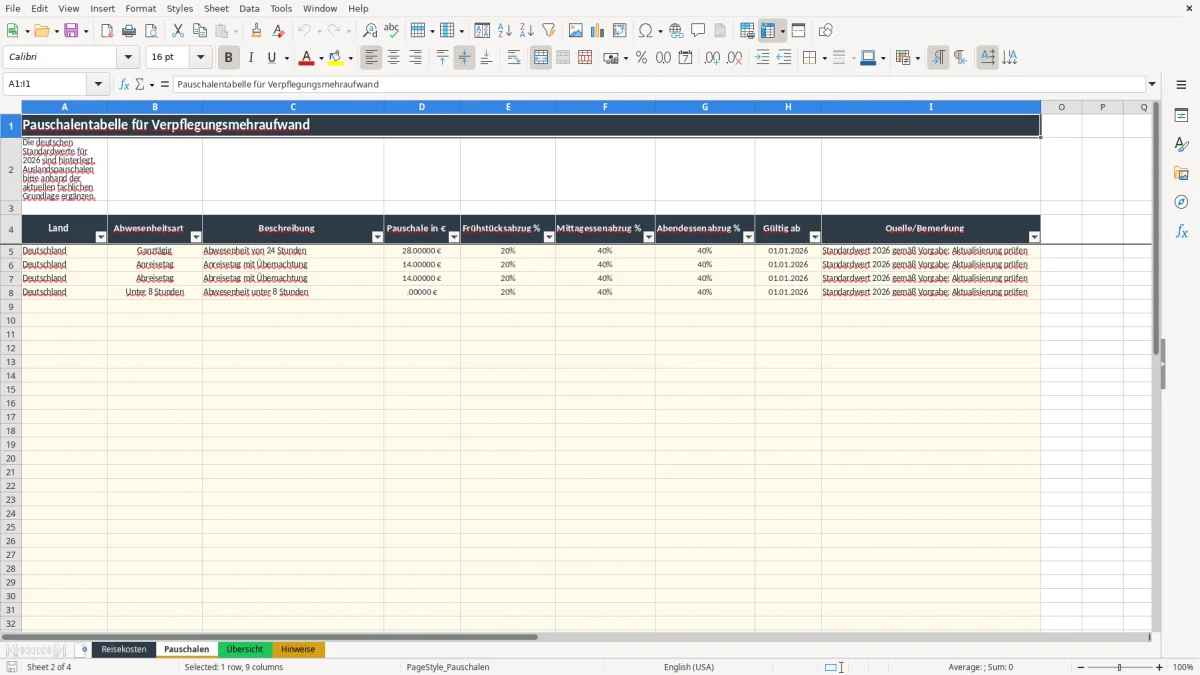This screenshot has width=1200, height=675.
Task: Cut selection with scissors icon
Action: pyautogui.click(x=177, y=31)
